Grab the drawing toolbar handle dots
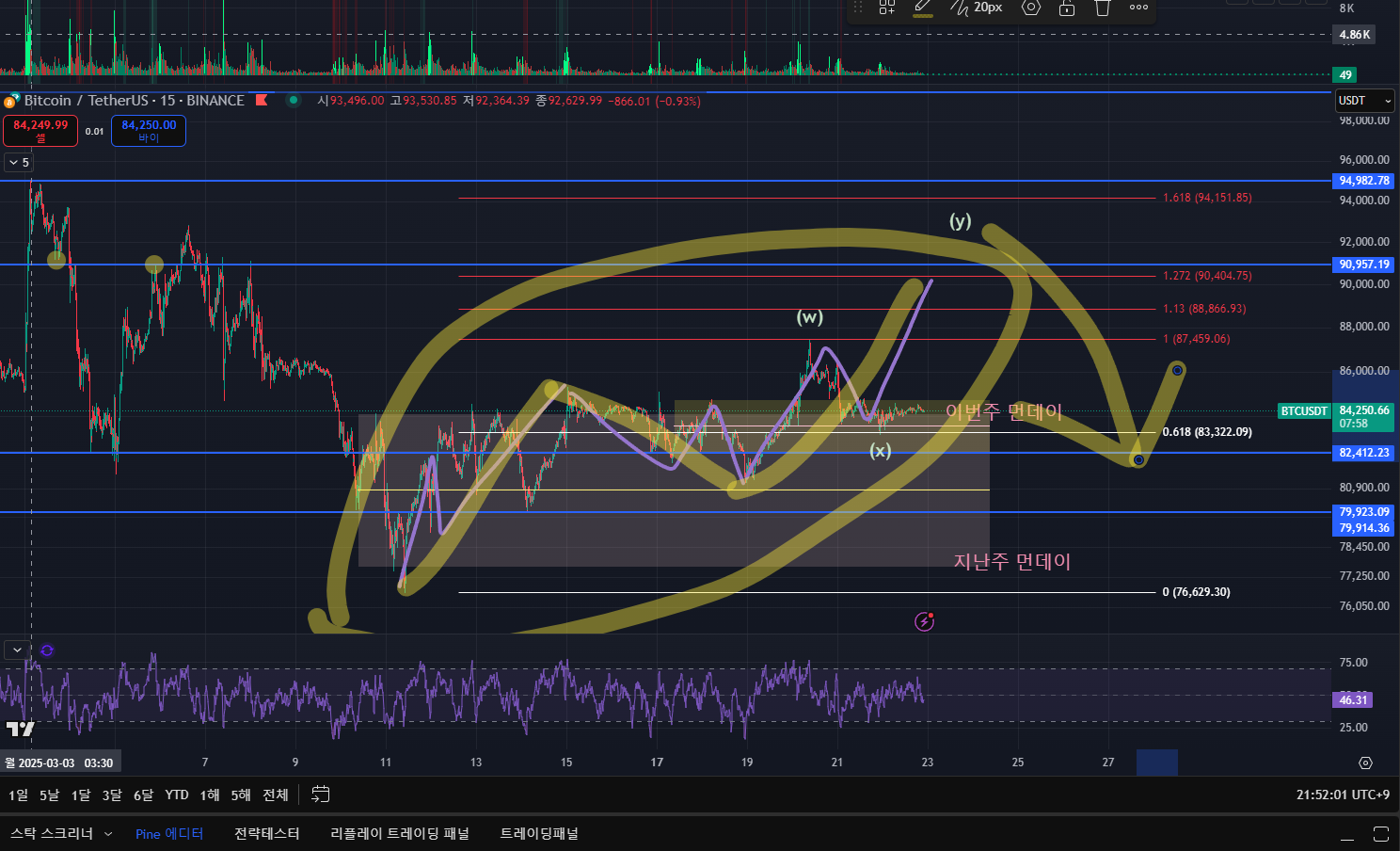1400x851 pixels. point(858,8)
